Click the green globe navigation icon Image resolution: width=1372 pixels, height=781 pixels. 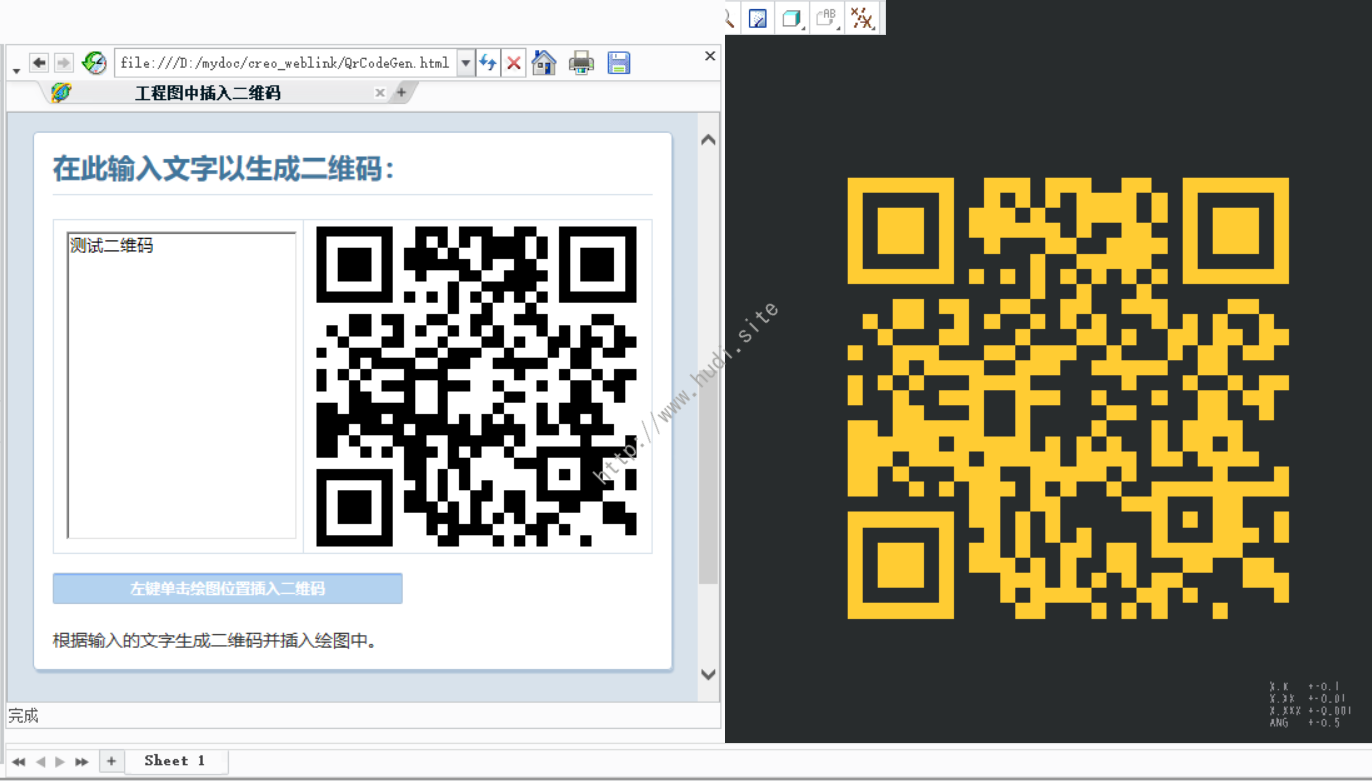(94, 63)
